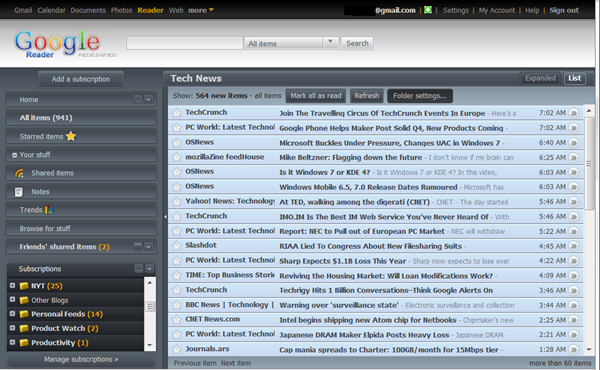The height and width of the screenshot is (370, 600).
Task: Click the Trends bar chart icon
Action: (48, 210)
